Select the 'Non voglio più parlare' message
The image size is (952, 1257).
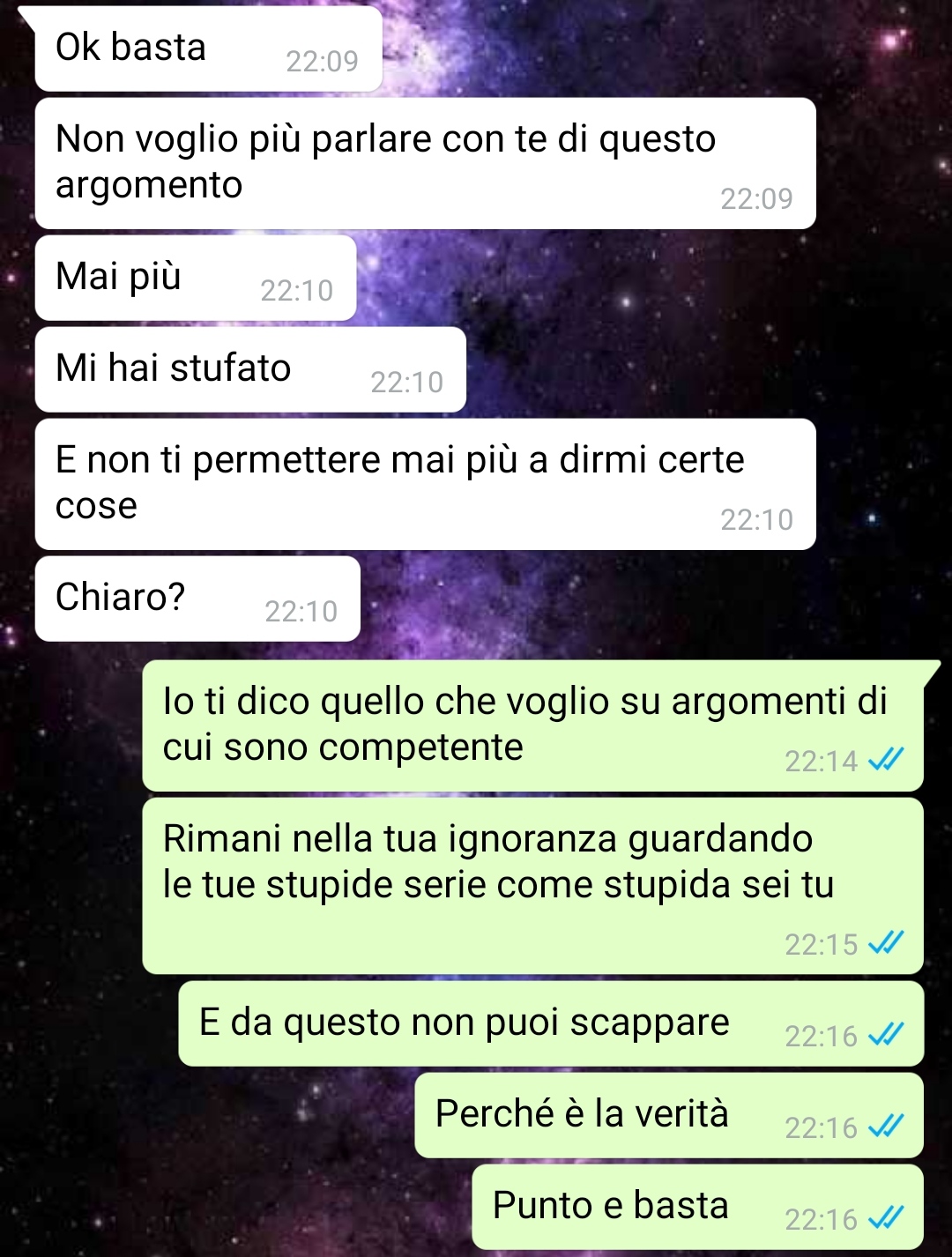pyautogui.click(x=425, y=163)
